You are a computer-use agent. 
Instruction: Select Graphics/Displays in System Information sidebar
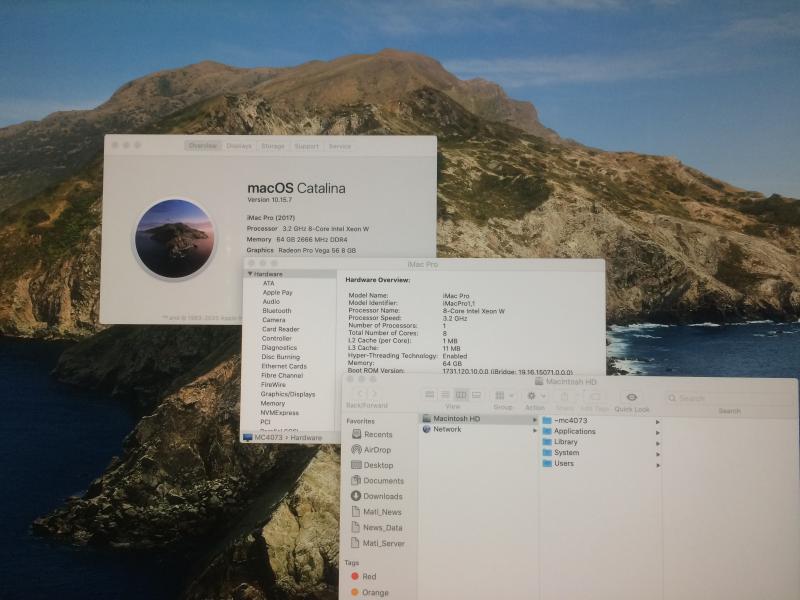pos(287,394)
